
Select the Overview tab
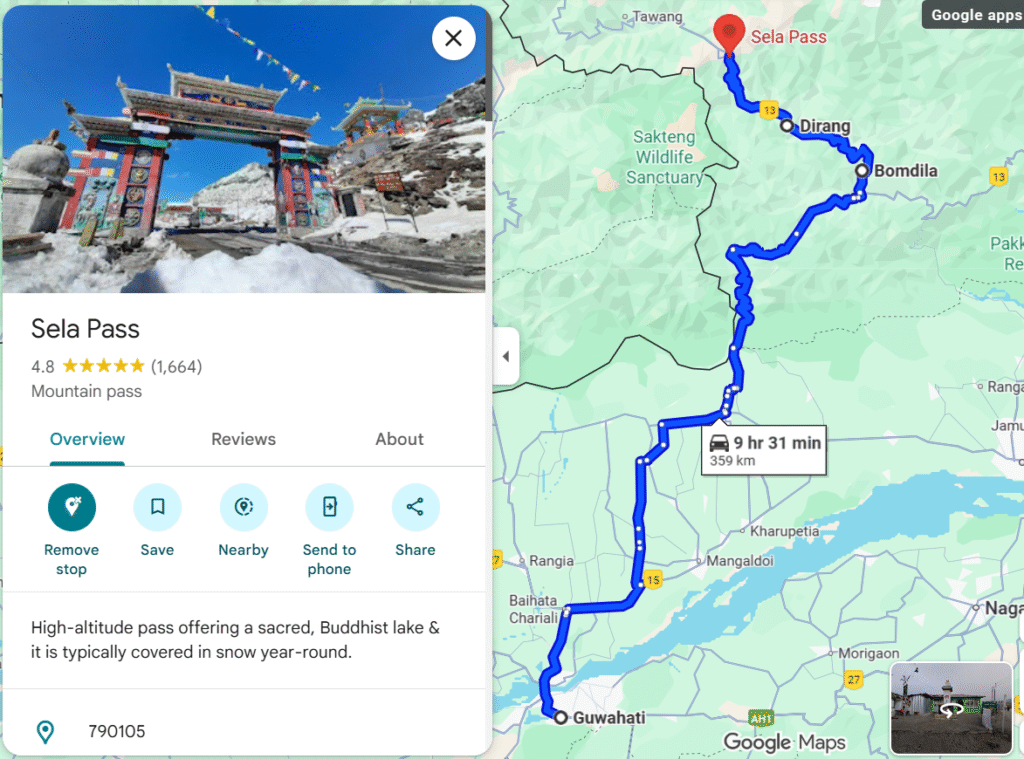pyautogui.click(x=88, y=439)
